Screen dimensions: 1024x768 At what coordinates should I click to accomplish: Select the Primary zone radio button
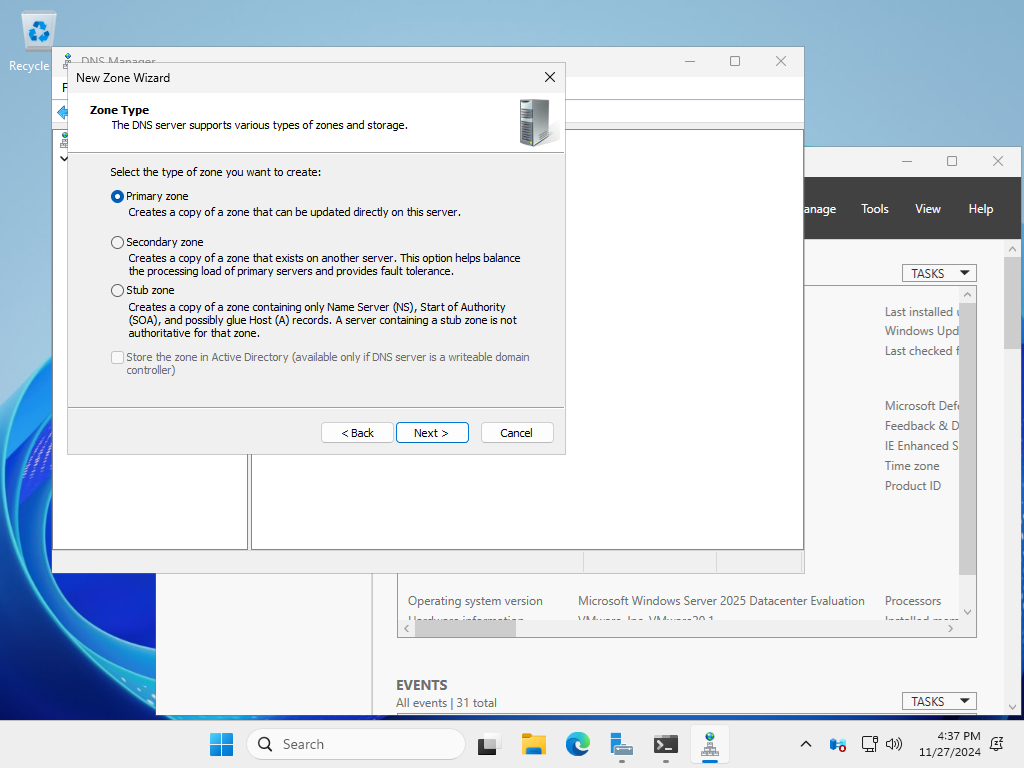(x=118, y=196)
